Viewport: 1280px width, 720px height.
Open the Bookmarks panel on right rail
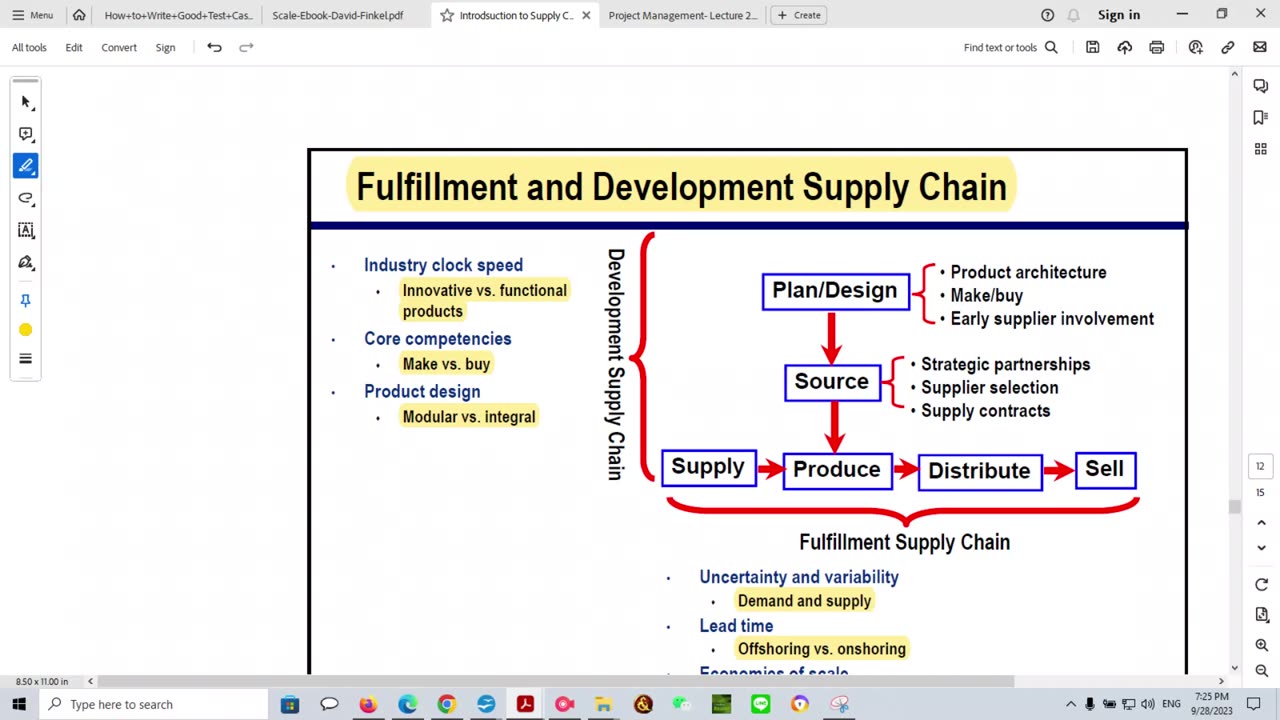point(1261,118)
